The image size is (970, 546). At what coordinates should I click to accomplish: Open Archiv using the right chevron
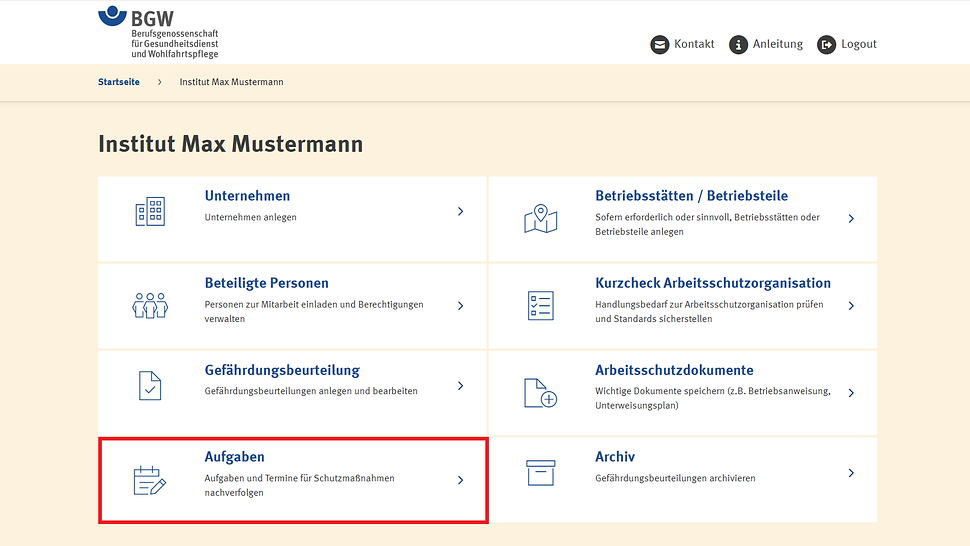tap(851, 473)
